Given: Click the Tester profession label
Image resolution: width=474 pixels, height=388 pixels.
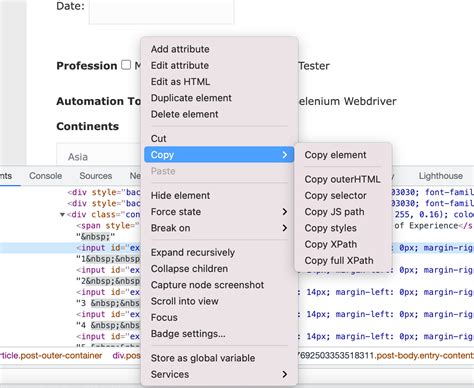Looking at the screenshot, I should coord(314,66).
